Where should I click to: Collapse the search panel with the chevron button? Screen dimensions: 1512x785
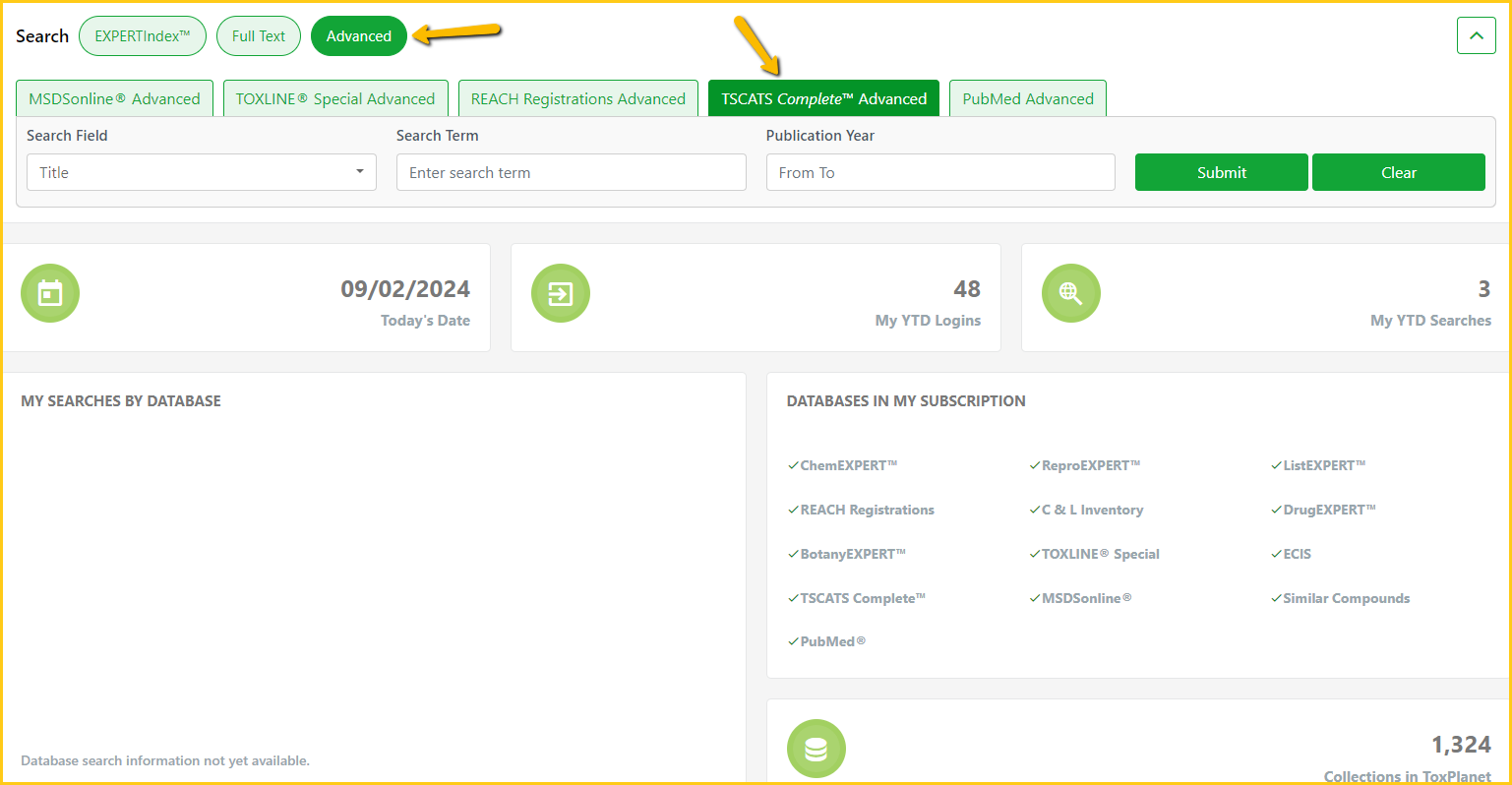[1476, 36]
